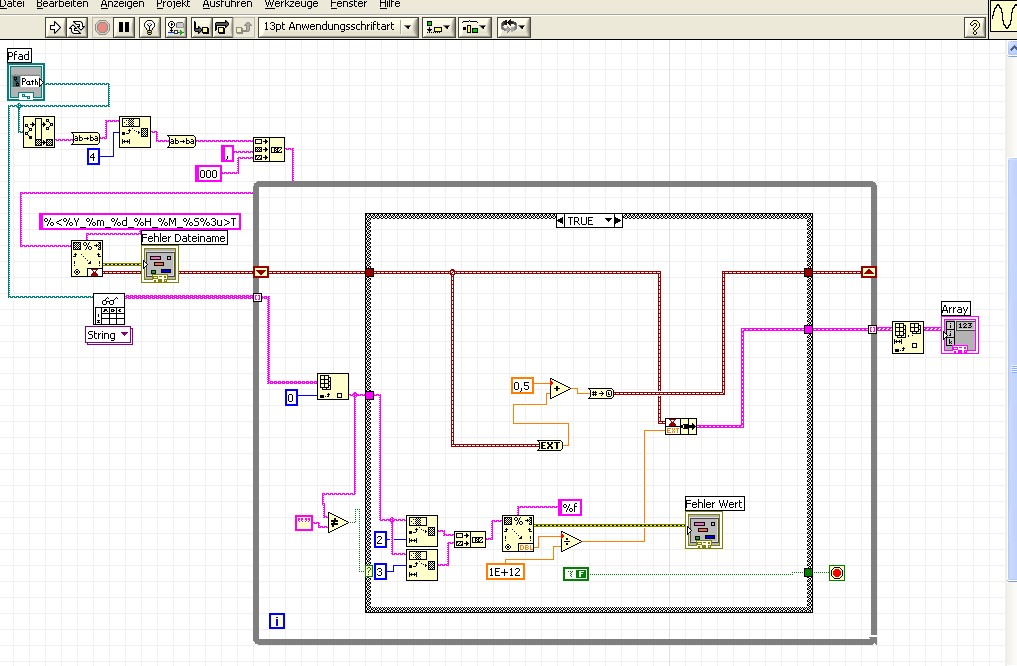Image resolution: width=1017 pixels, height=666 pixels.
Task: Select the left shift register on loop
Action: pos(261,272)
